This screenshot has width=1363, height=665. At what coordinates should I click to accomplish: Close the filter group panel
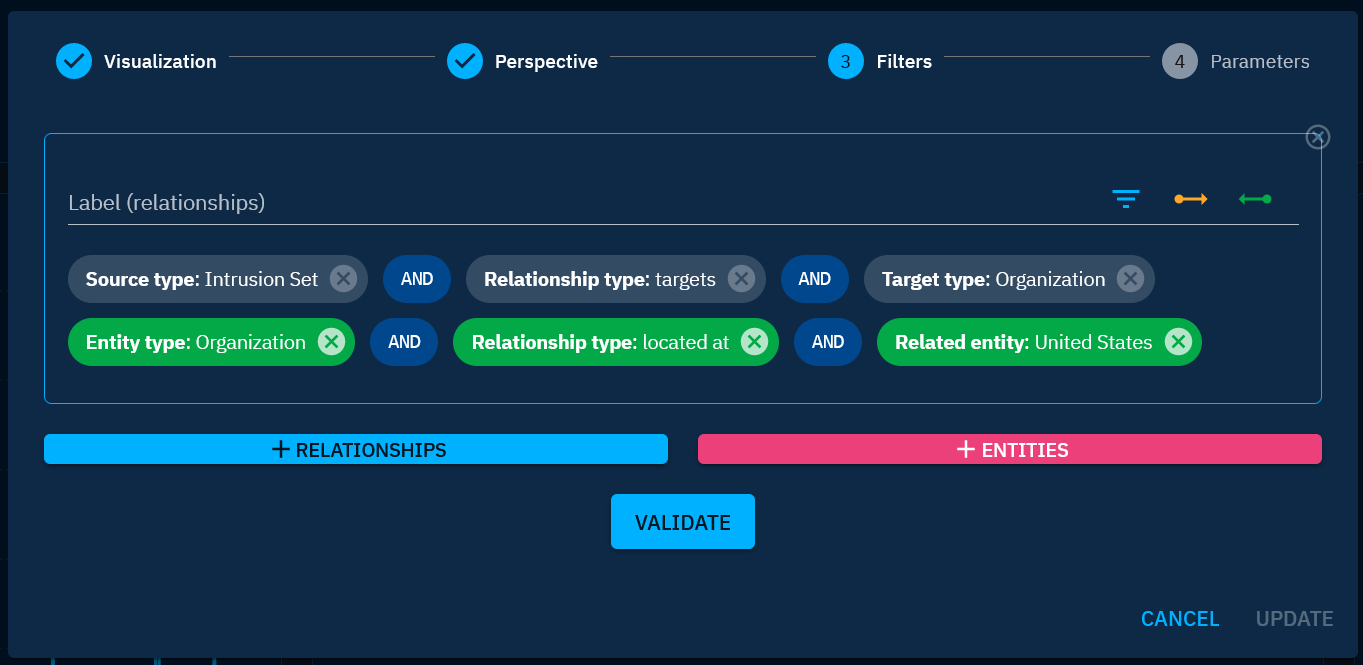(1317, 137)
